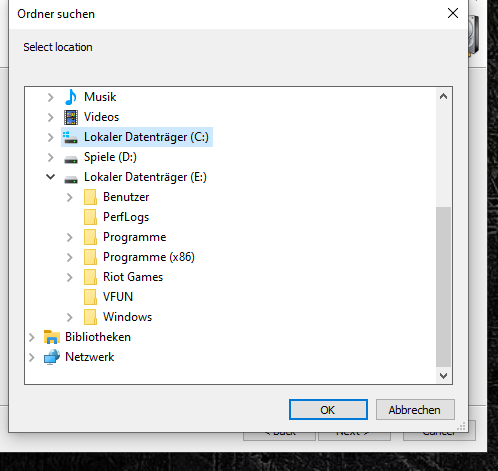Click the Riot Games folder icon

pyautogui.click(x=90, y=277)
